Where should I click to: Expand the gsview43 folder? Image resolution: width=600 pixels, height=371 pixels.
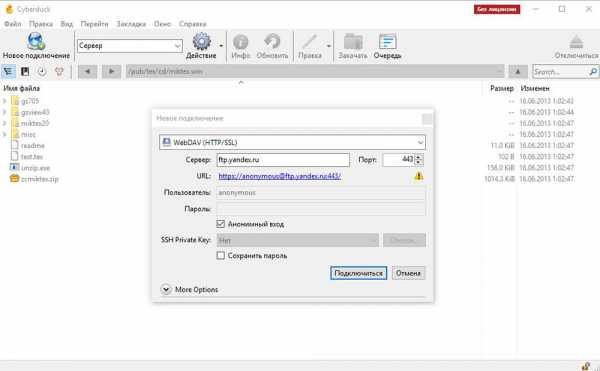pyautogui.click(x=5, y=112)
